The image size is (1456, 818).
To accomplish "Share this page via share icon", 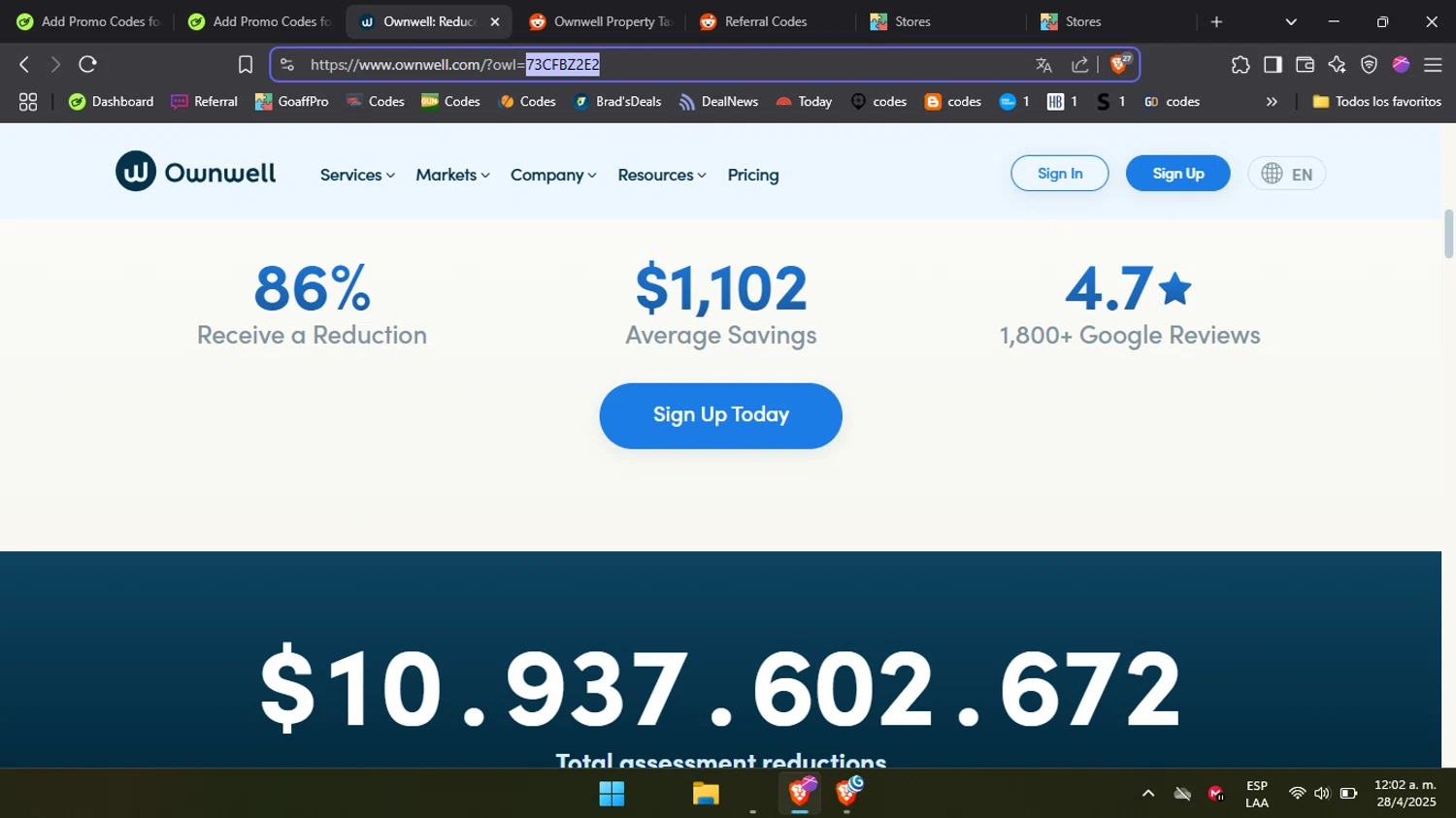I will point(1079,65).
